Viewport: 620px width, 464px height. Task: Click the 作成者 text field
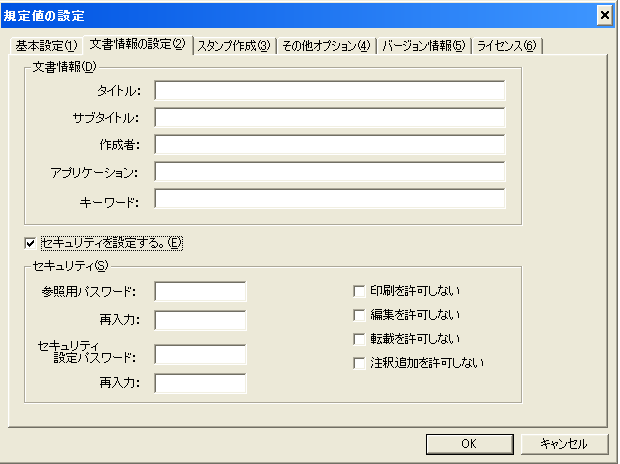[330, 144]
